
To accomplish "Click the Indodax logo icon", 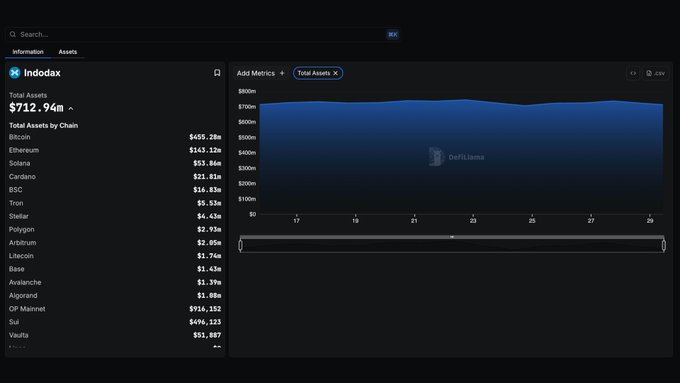I will (x=15, y=73).
